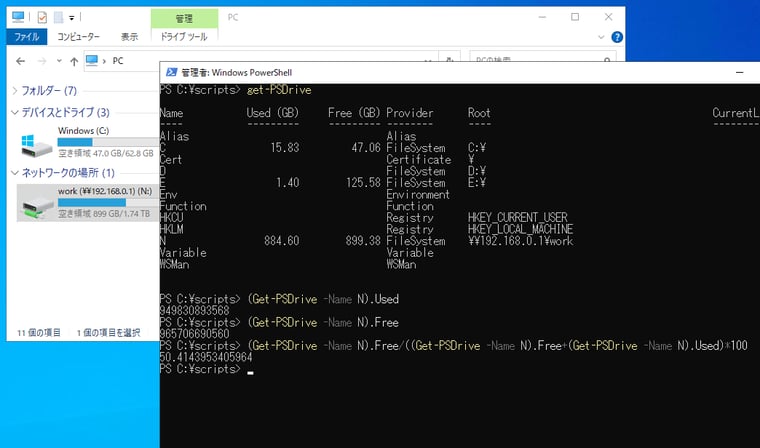
Task: Click the 965706690560 output line
Action: tap(194, 334)
